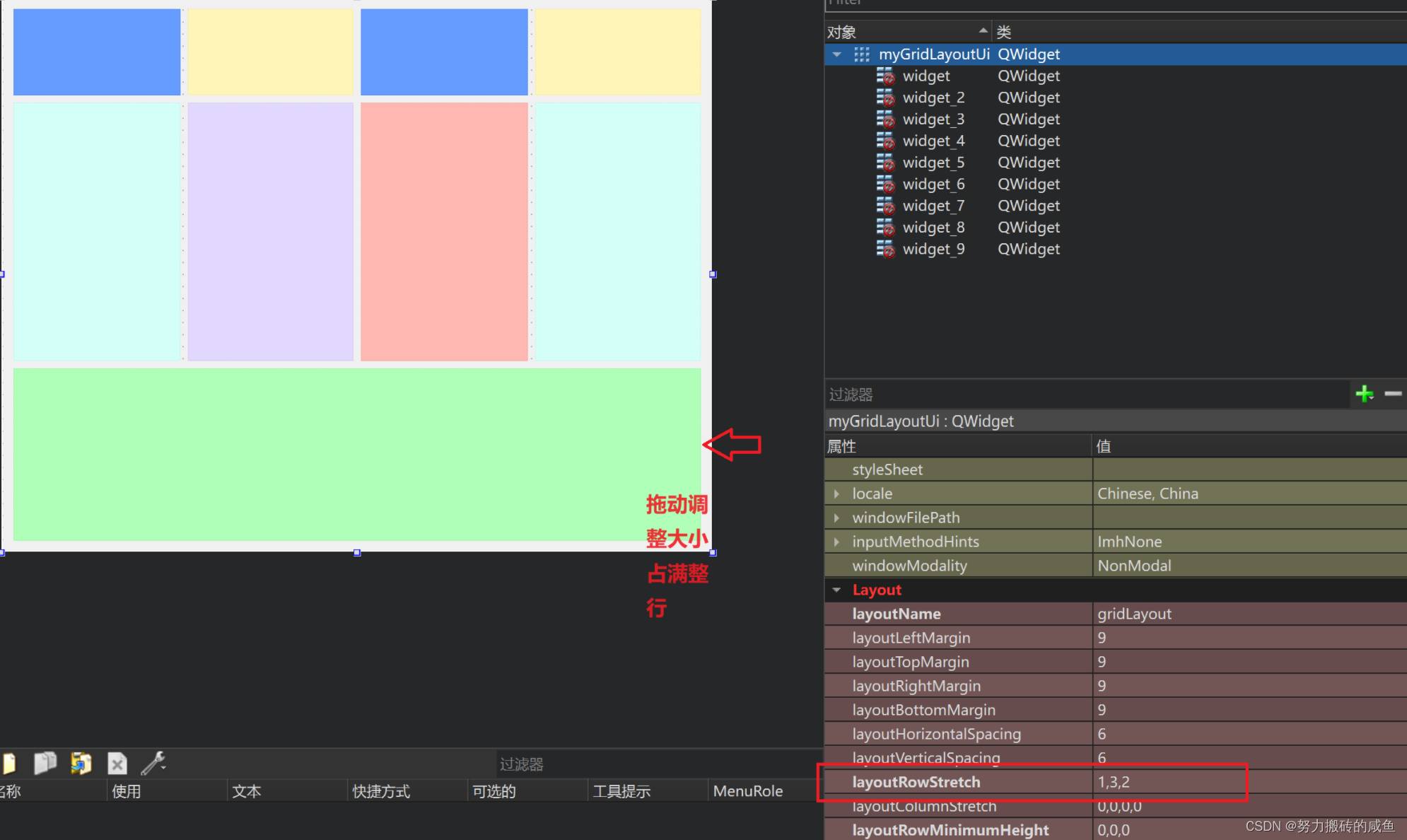Click the Copy action icon

(45, 764)
